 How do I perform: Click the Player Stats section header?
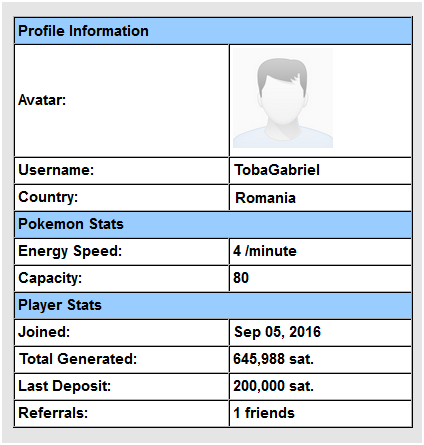[213, 305]
